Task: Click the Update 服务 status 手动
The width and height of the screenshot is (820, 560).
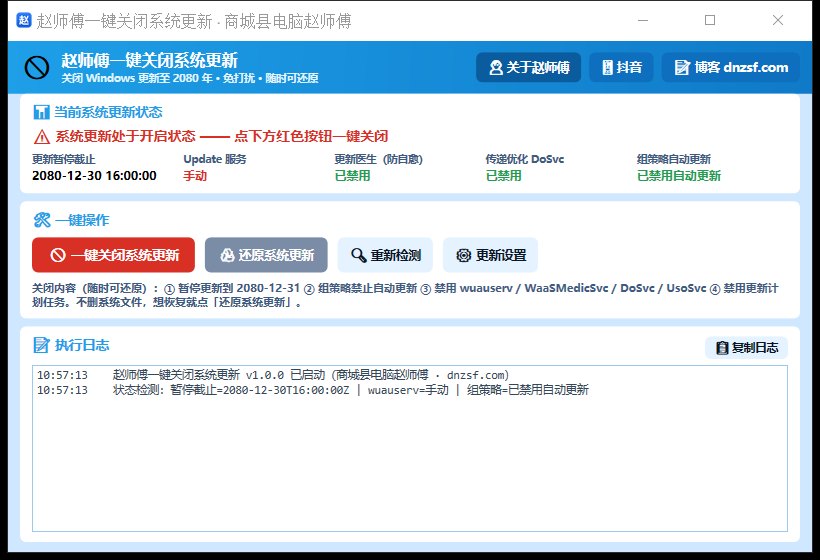Action: 195,176
